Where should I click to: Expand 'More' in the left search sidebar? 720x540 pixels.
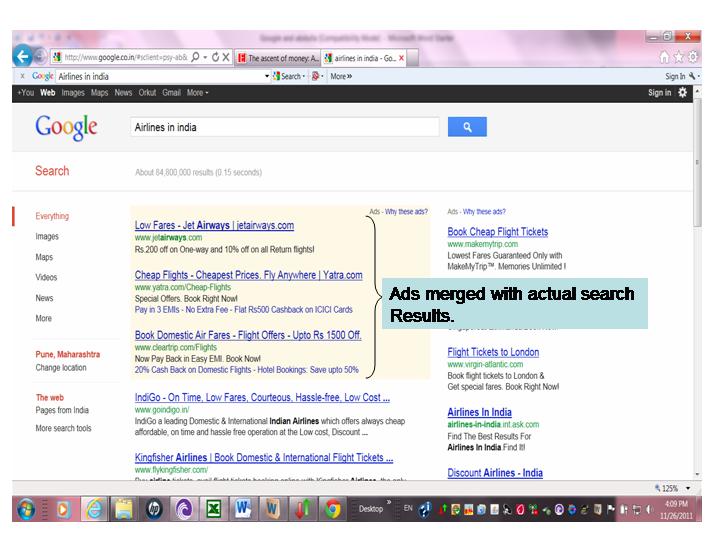(44, 318)
